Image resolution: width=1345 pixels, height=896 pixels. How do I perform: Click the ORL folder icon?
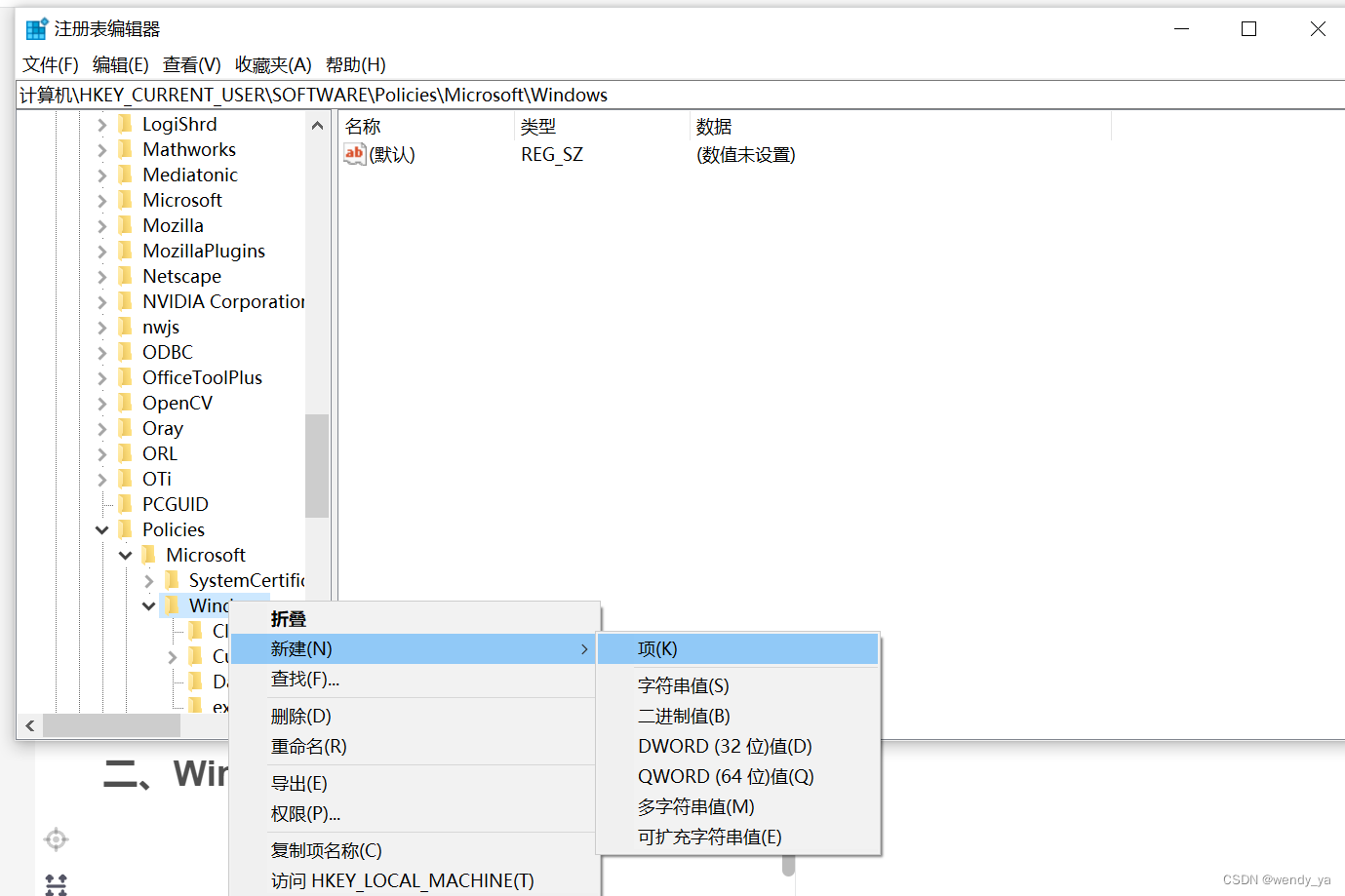125,453
